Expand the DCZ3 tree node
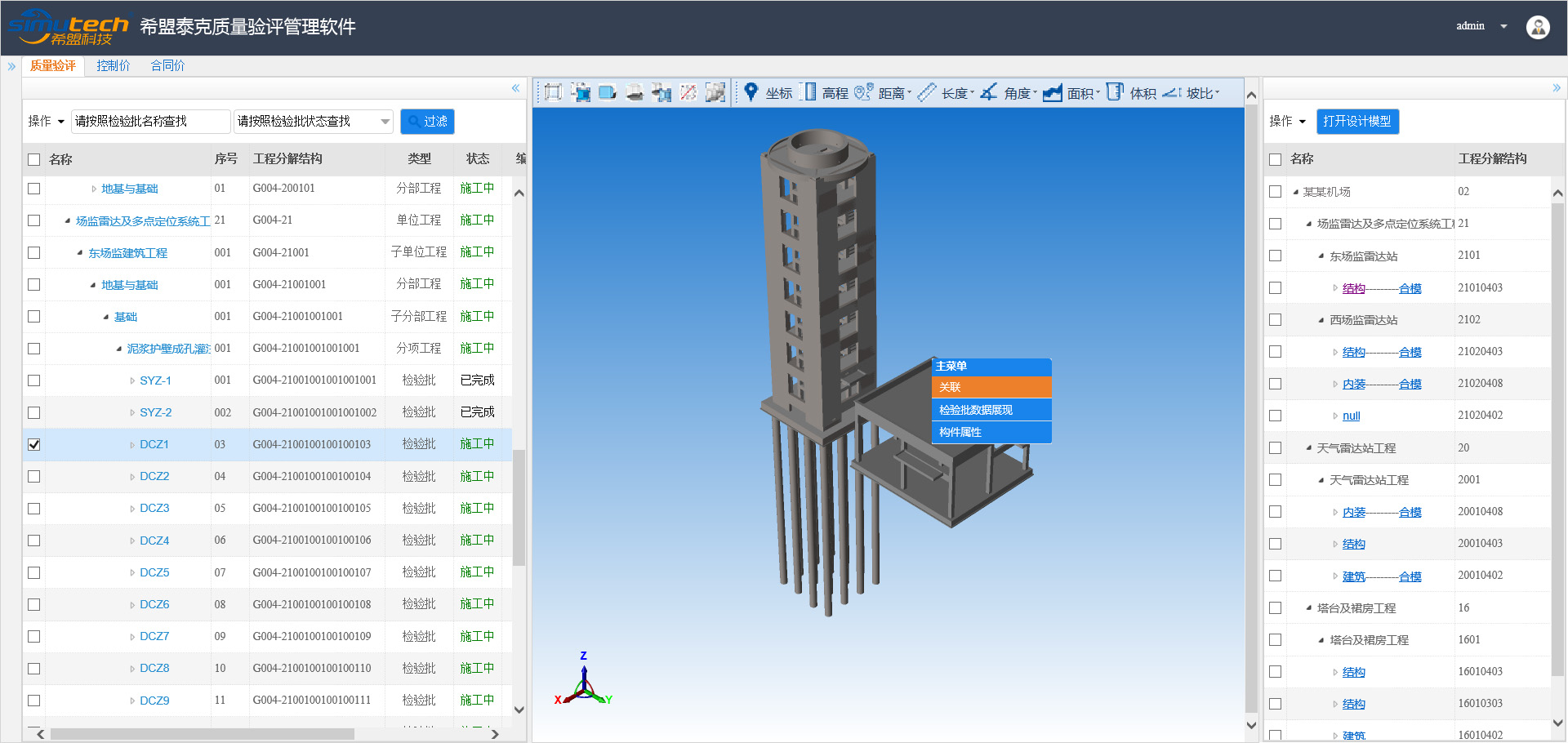The height and width of the screenshot is (743, 1568). [x=132, y=509]
